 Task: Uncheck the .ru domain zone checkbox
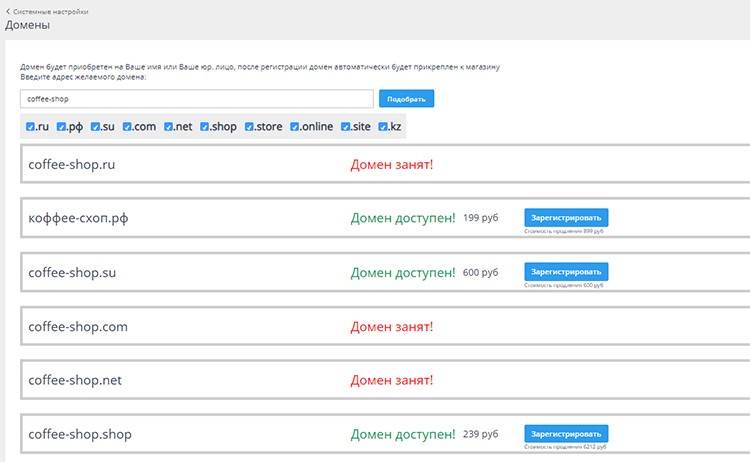(x=31, y=127)
